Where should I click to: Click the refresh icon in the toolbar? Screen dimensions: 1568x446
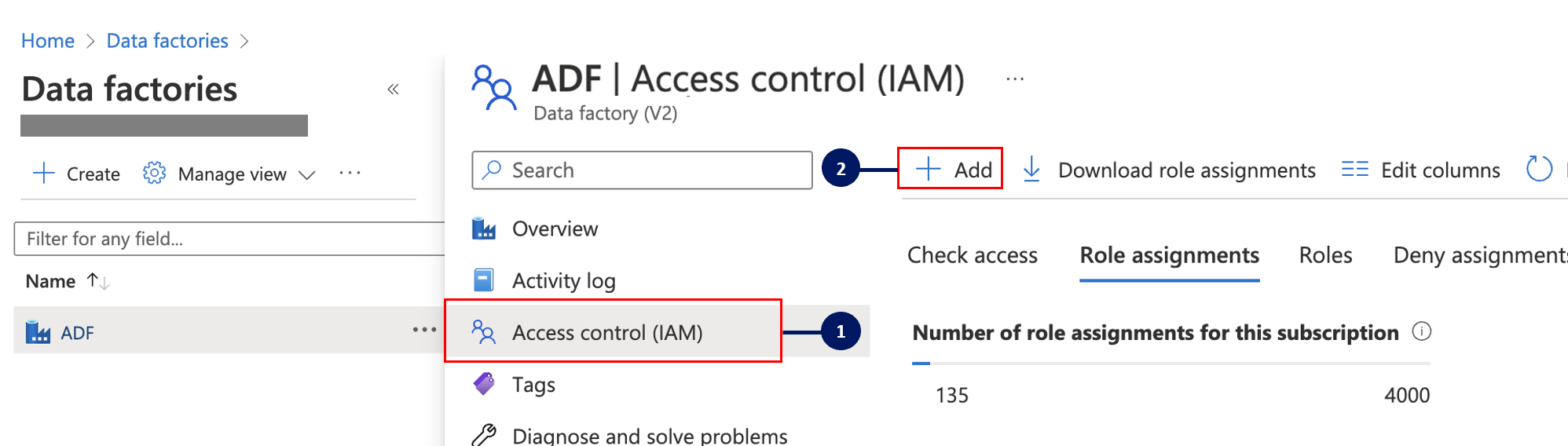[1538, 169]
